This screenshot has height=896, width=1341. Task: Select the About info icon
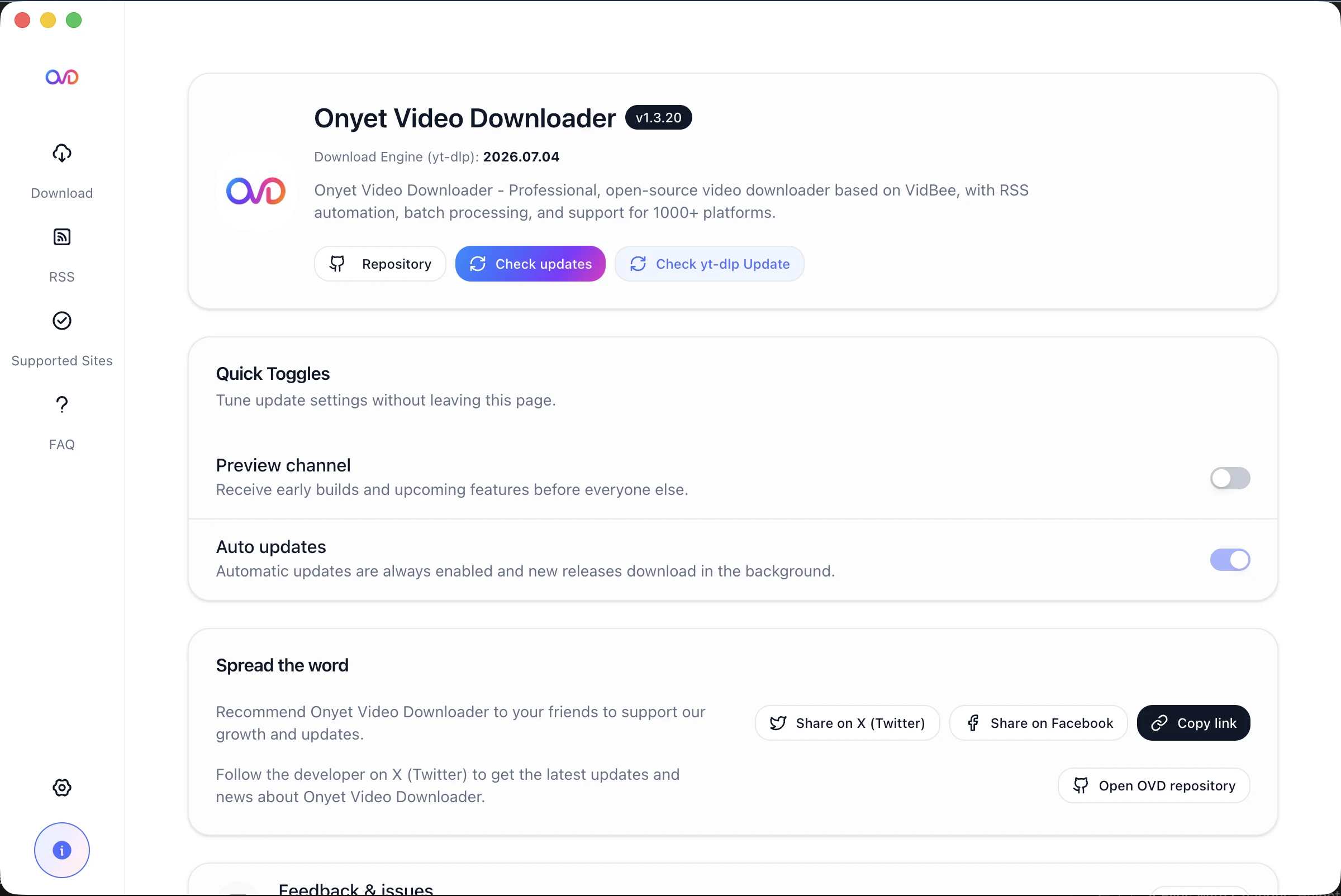[x=61, y=850]
